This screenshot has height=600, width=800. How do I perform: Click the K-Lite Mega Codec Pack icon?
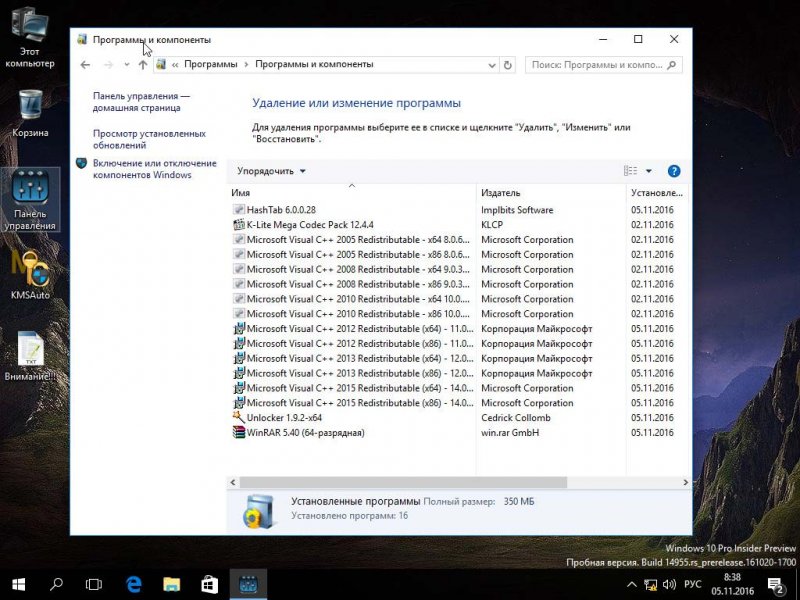pos(238,224)
